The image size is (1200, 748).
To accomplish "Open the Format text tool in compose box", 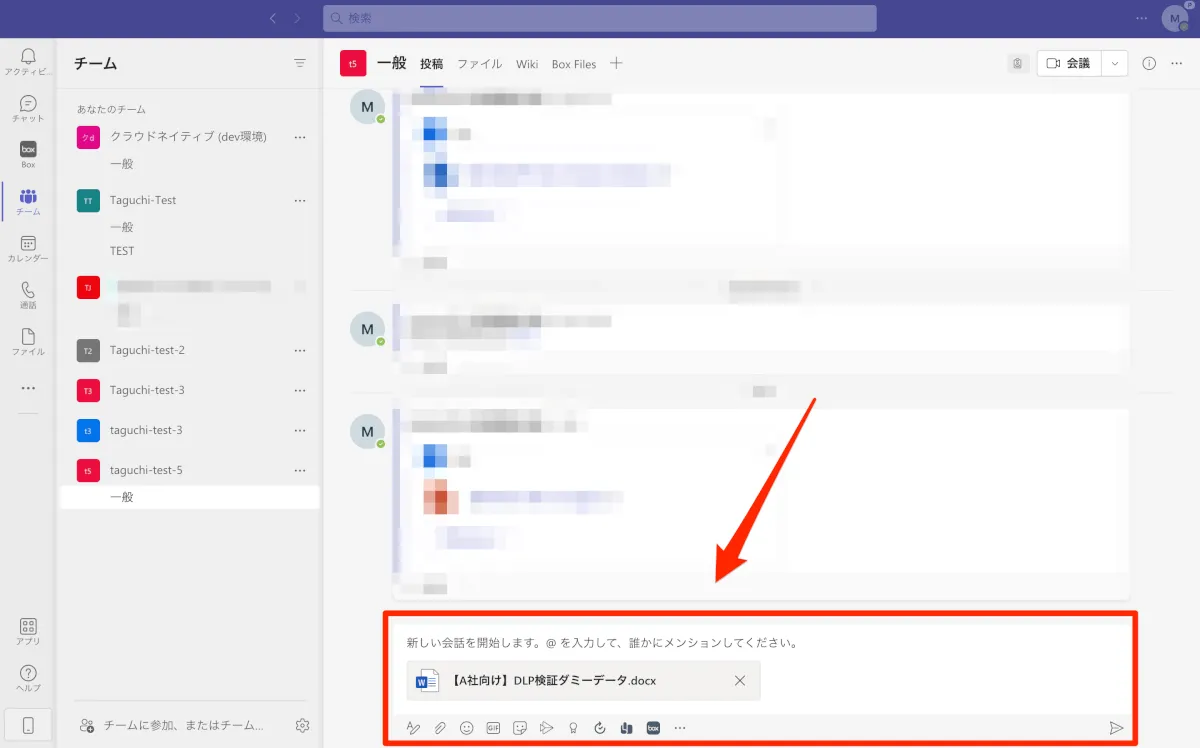I will [413, 728].
